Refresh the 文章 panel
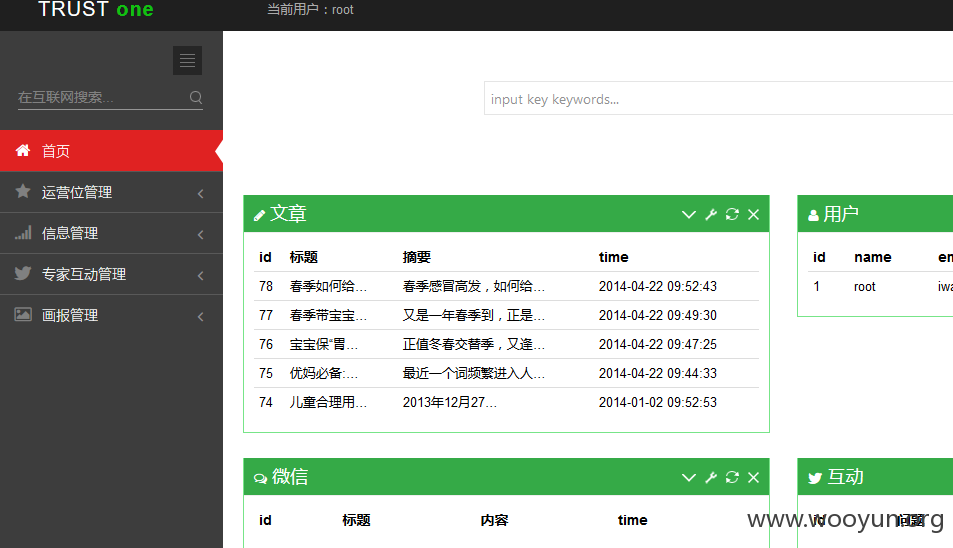The image size is (953, 548). click(x=732, y=214)
